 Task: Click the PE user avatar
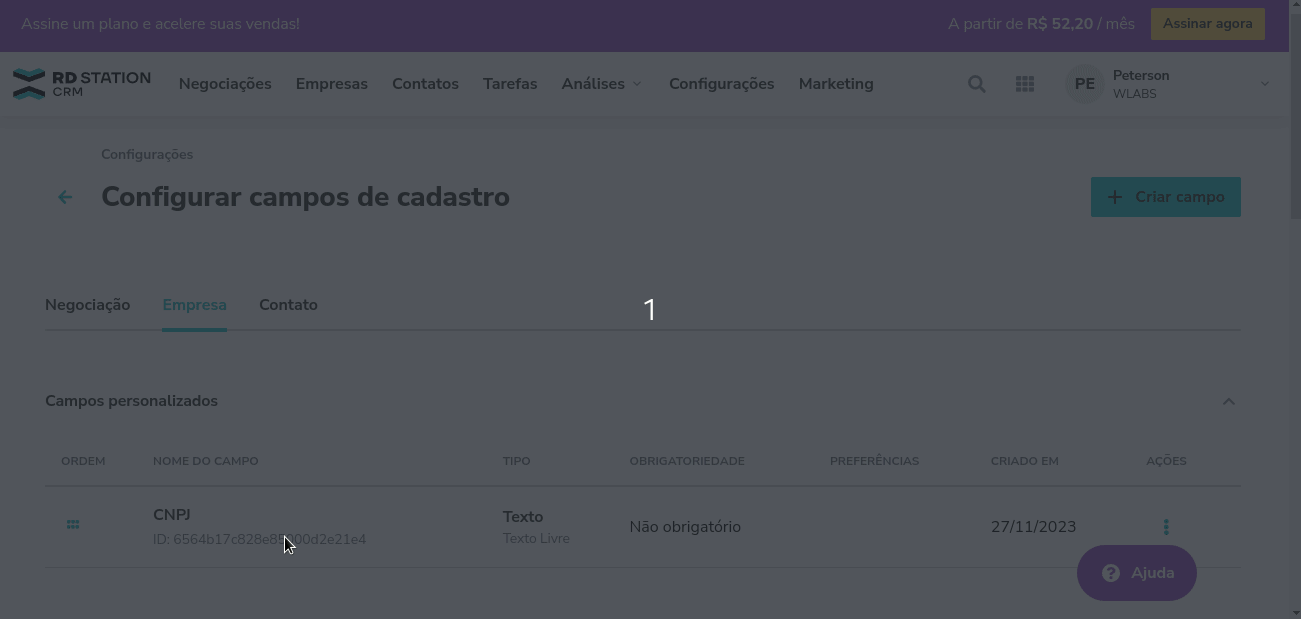tap(1084, 84)
